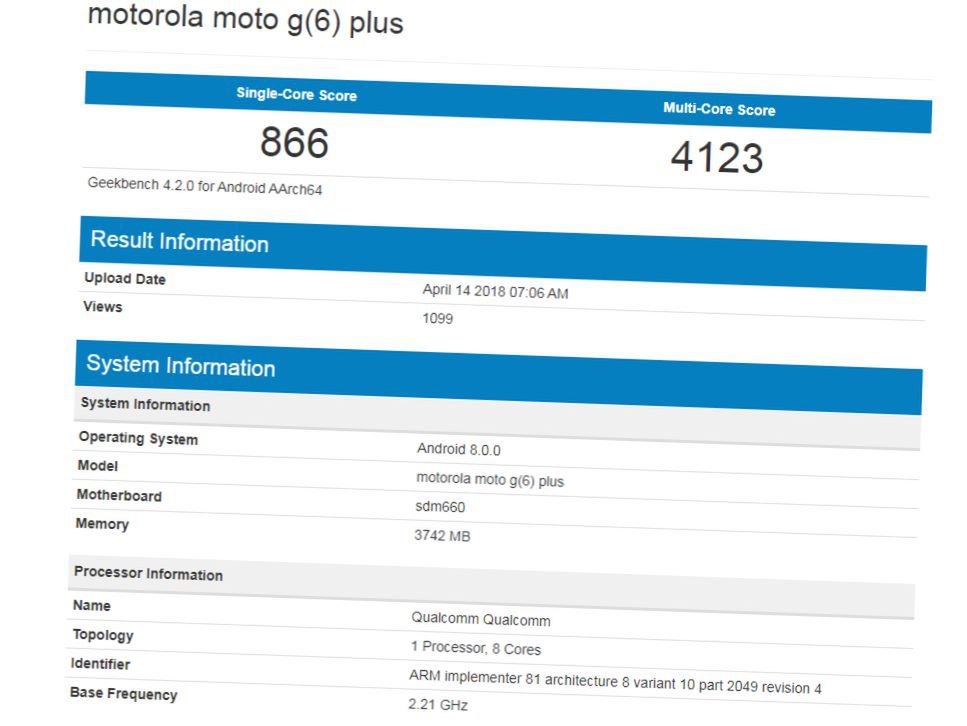Viewport: 967px width, 726px height.
Task: Select the Identifier label
Action: point(101,664)
